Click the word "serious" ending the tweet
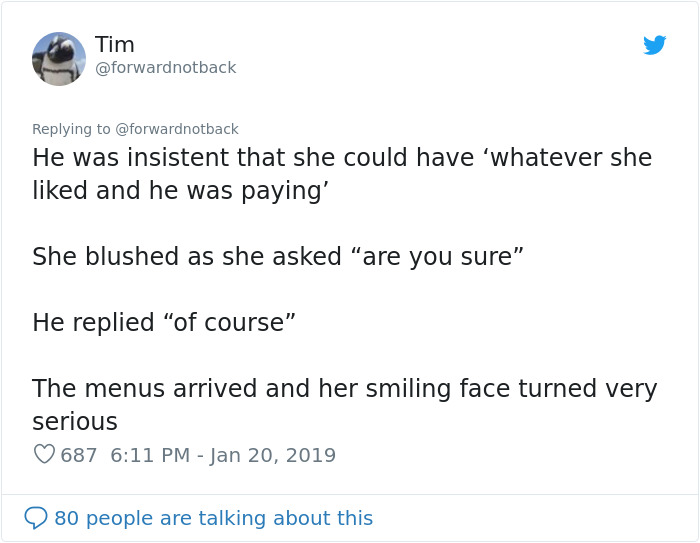 tap(75, 421)
